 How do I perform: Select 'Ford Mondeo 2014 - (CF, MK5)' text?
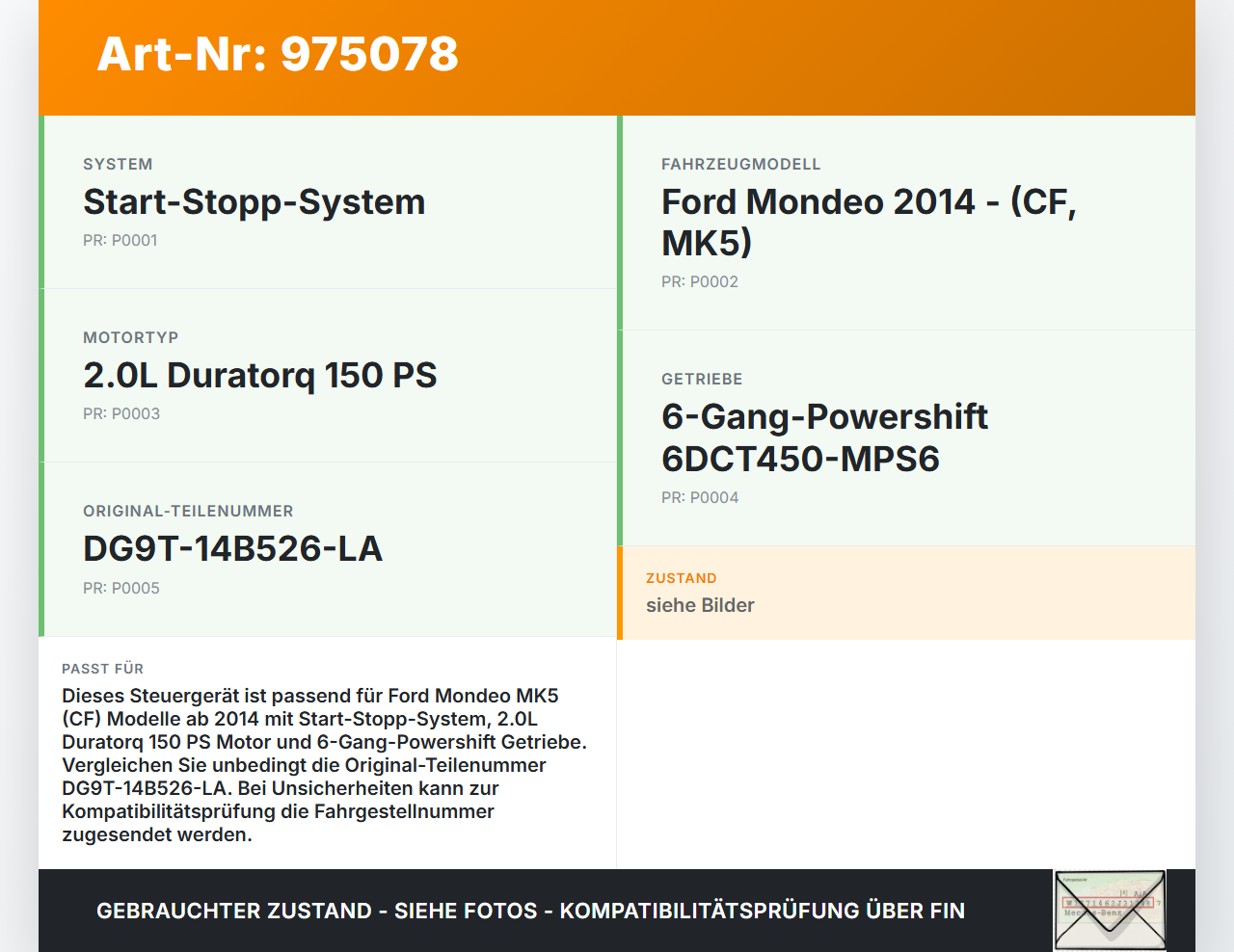(x=869, y=222)
